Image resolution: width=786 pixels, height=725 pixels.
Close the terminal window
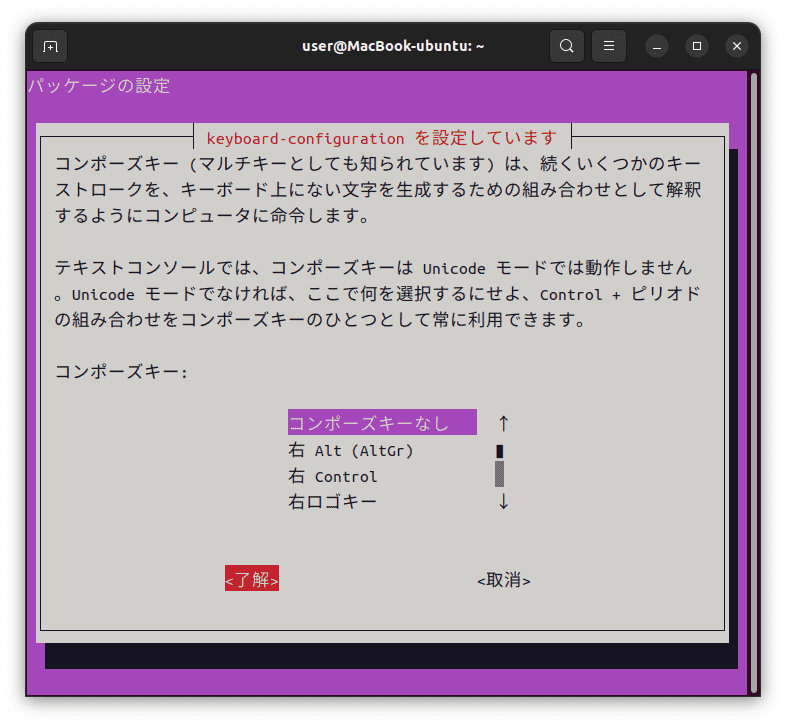(737, 47)
